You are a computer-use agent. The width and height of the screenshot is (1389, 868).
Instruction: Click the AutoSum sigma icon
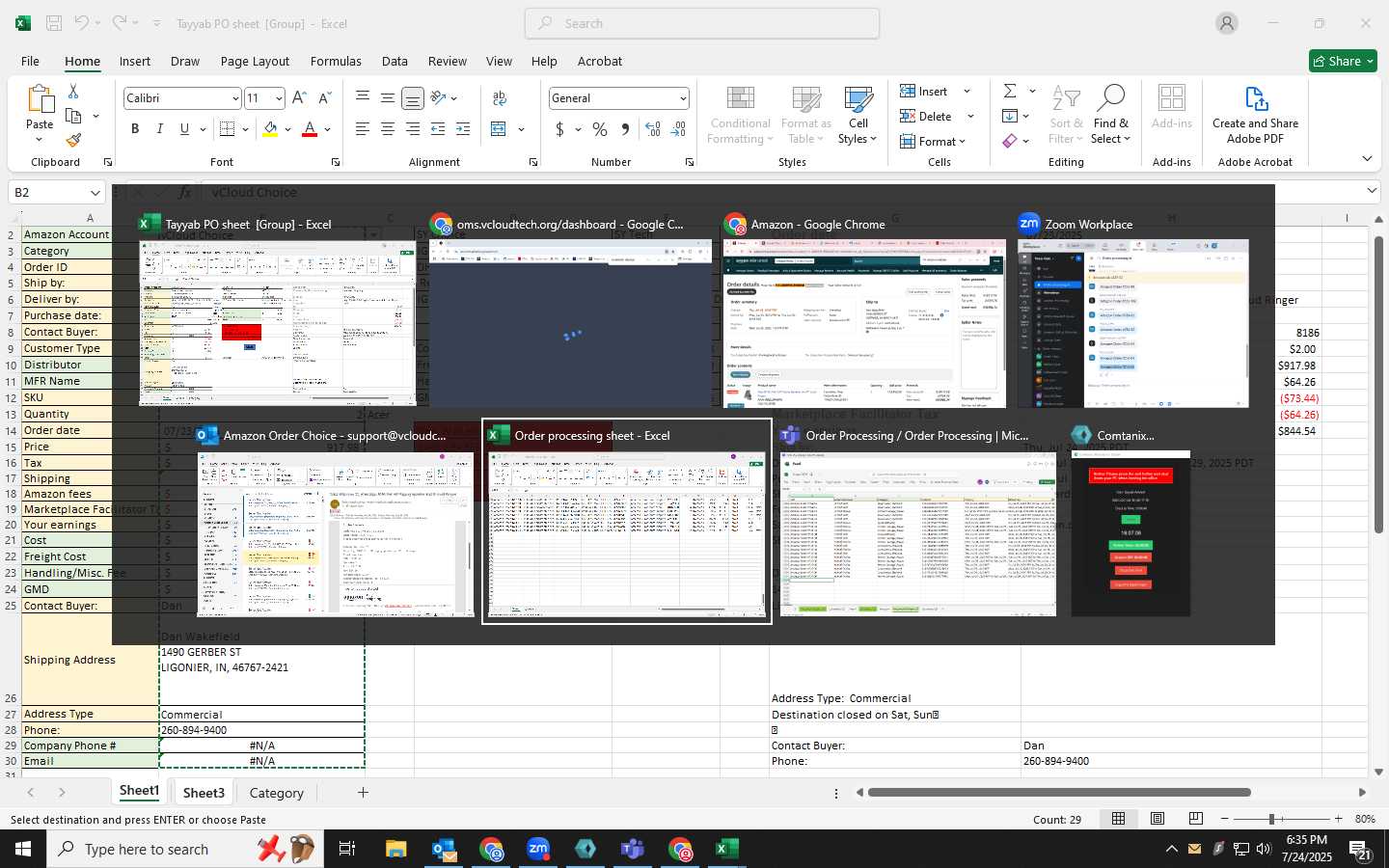click(1010, 91)
